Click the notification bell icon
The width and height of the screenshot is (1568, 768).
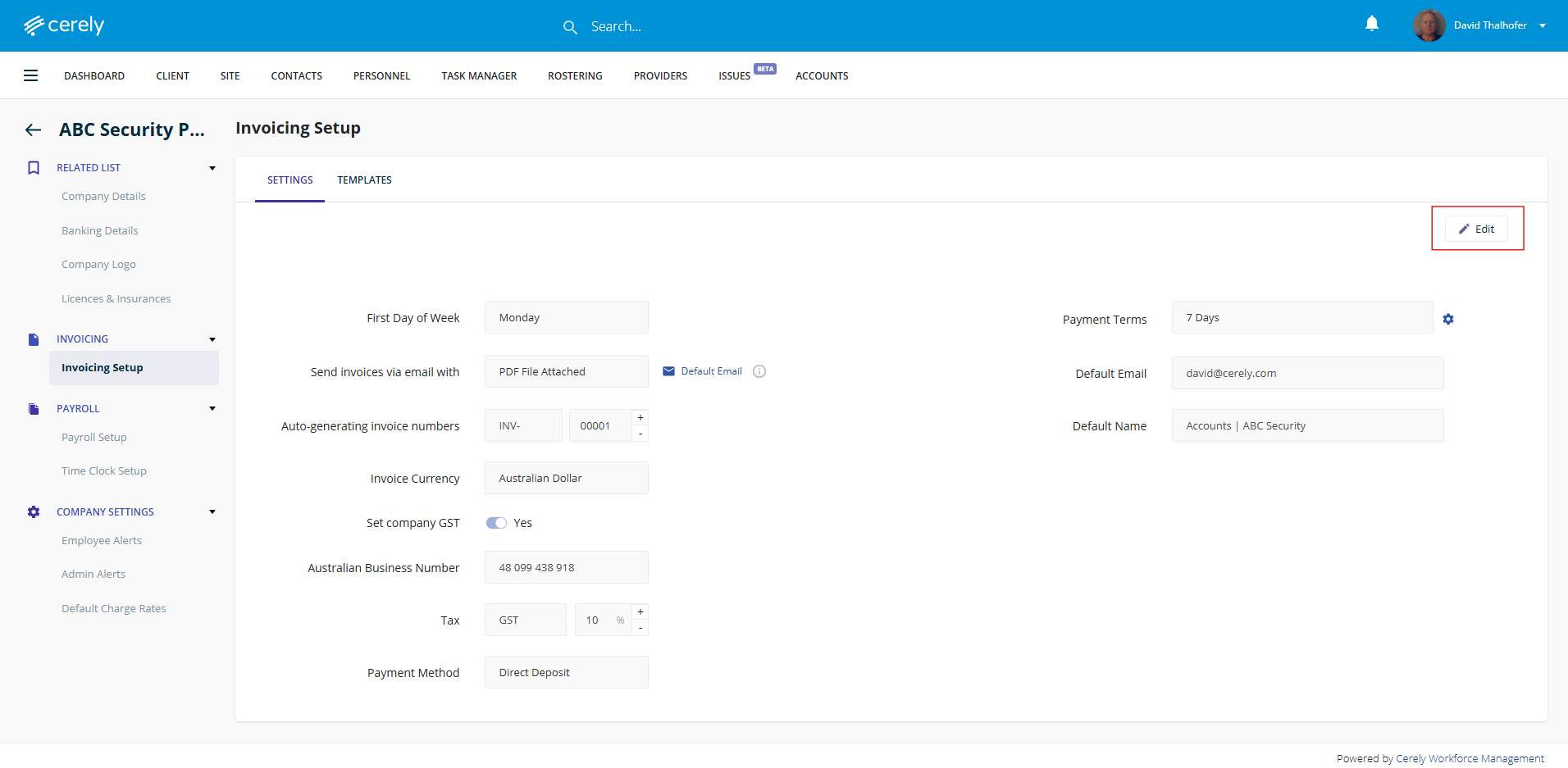coord(1371,24)
